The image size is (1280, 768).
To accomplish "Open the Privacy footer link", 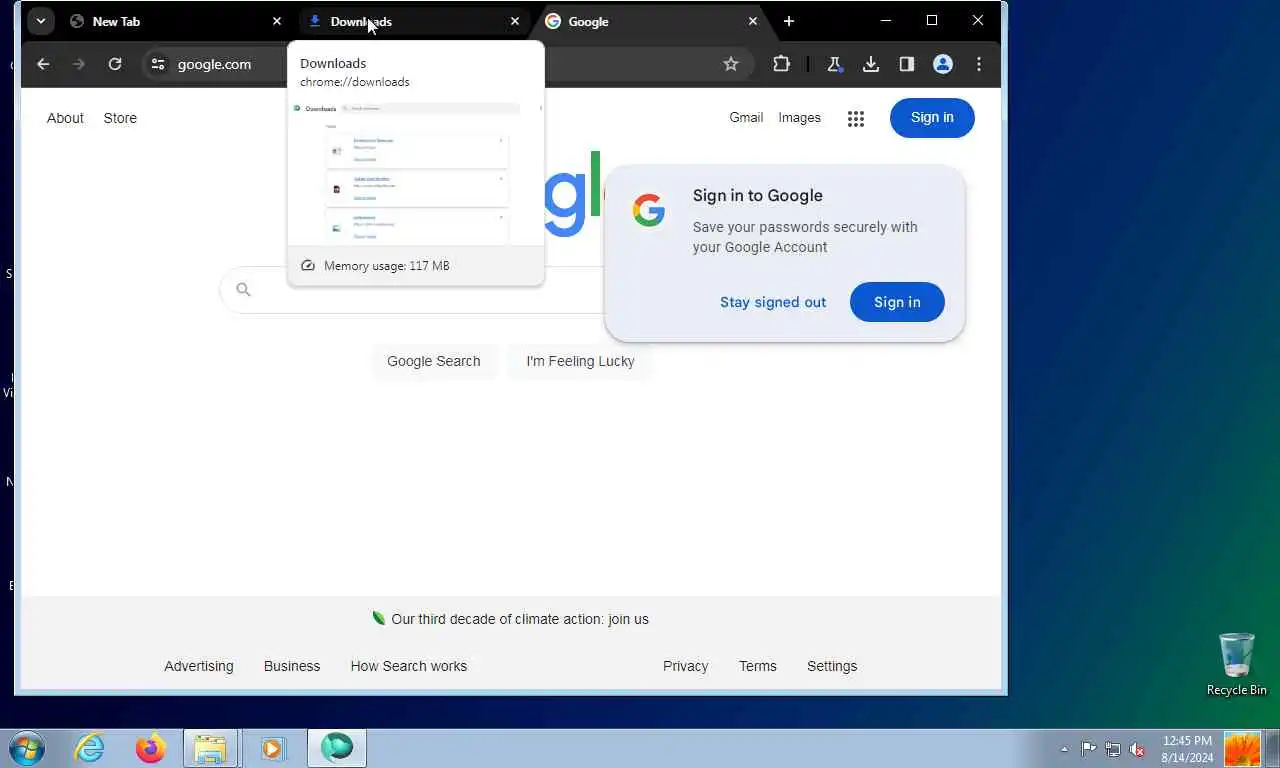I will coord(685,666).
